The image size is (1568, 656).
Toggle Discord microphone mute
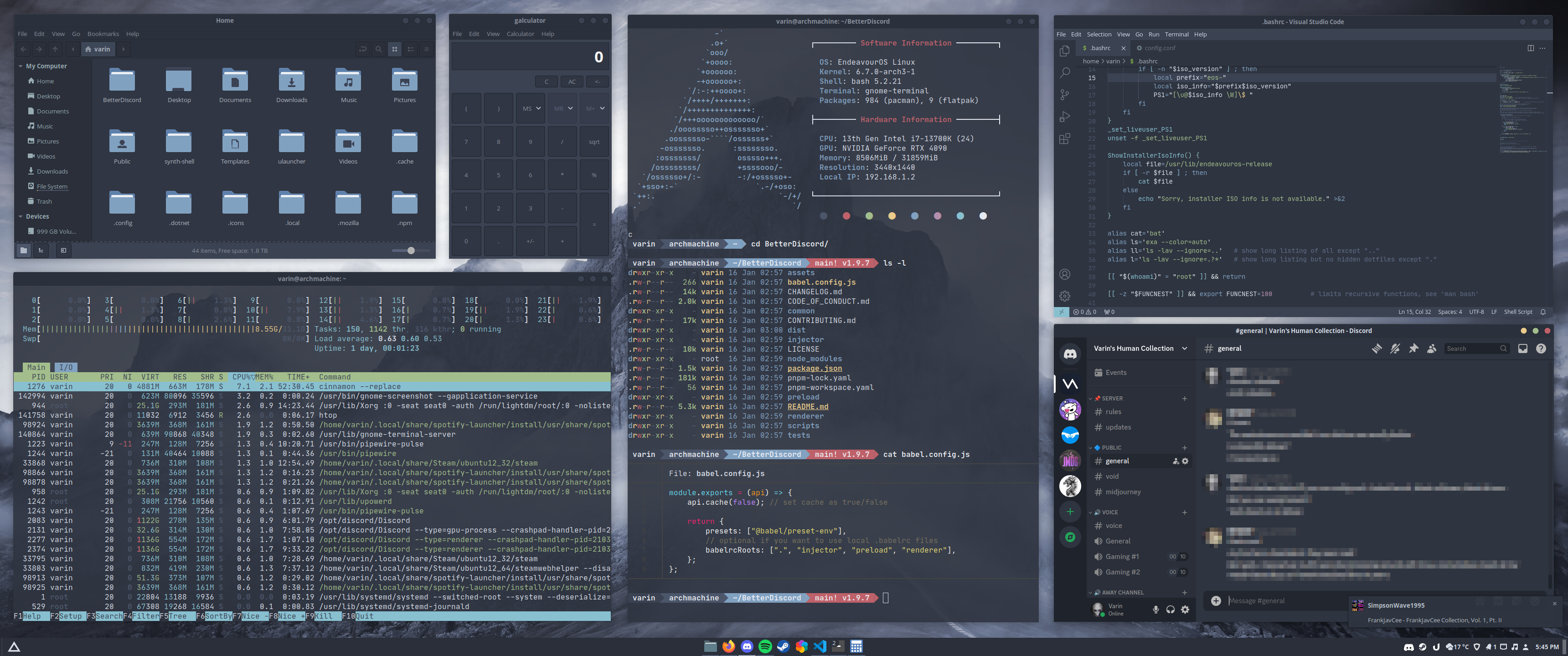[1155, 609]
